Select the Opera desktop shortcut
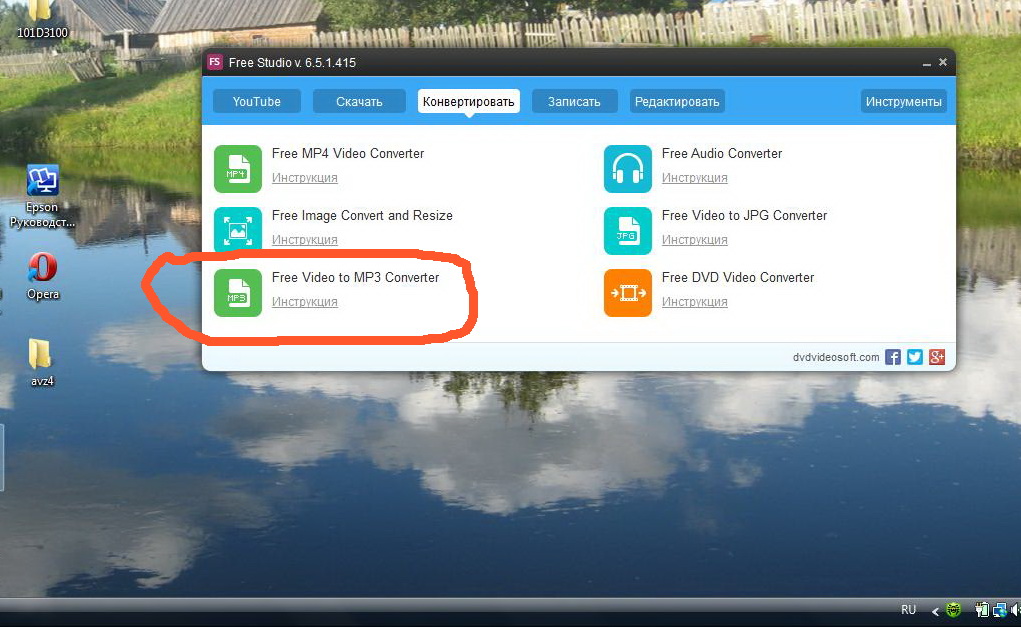 pyautogui.click(x=42, y=276)
